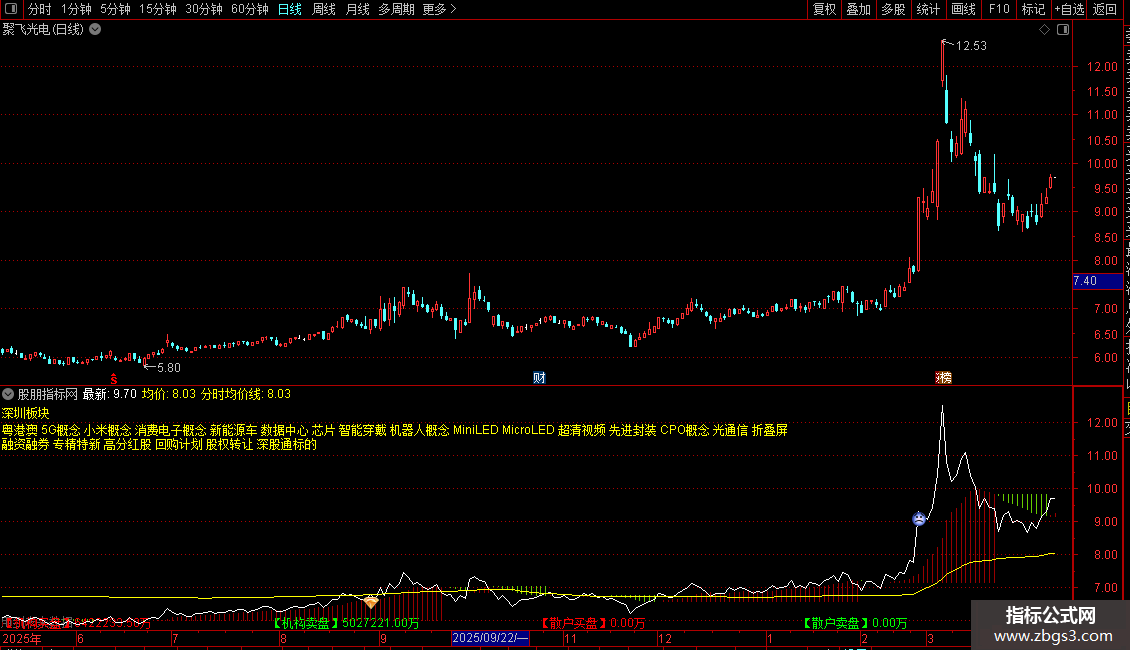Open the 复权 price adjustment option
Screen dimensions: 1130x650
(824, 9)
